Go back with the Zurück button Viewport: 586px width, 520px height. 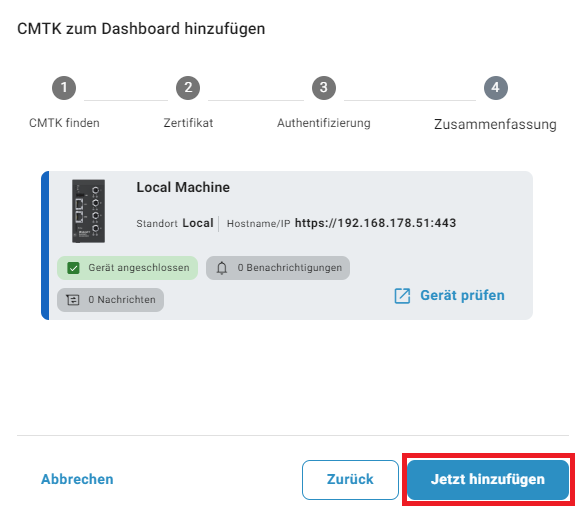[350, 480]
